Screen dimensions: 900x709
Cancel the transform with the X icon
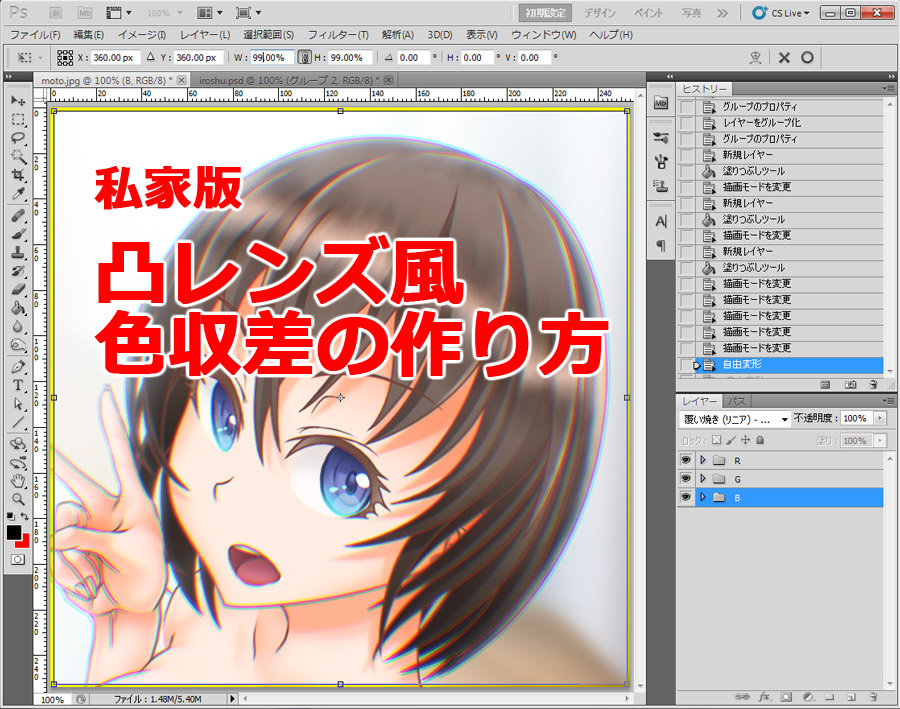point(784,57)
